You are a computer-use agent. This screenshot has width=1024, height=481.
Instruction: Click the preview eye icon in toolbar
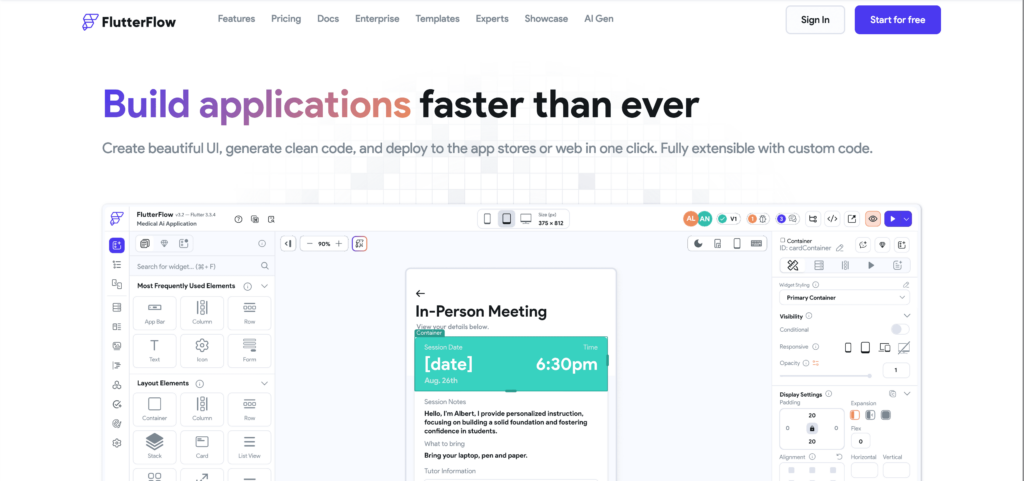872,219
